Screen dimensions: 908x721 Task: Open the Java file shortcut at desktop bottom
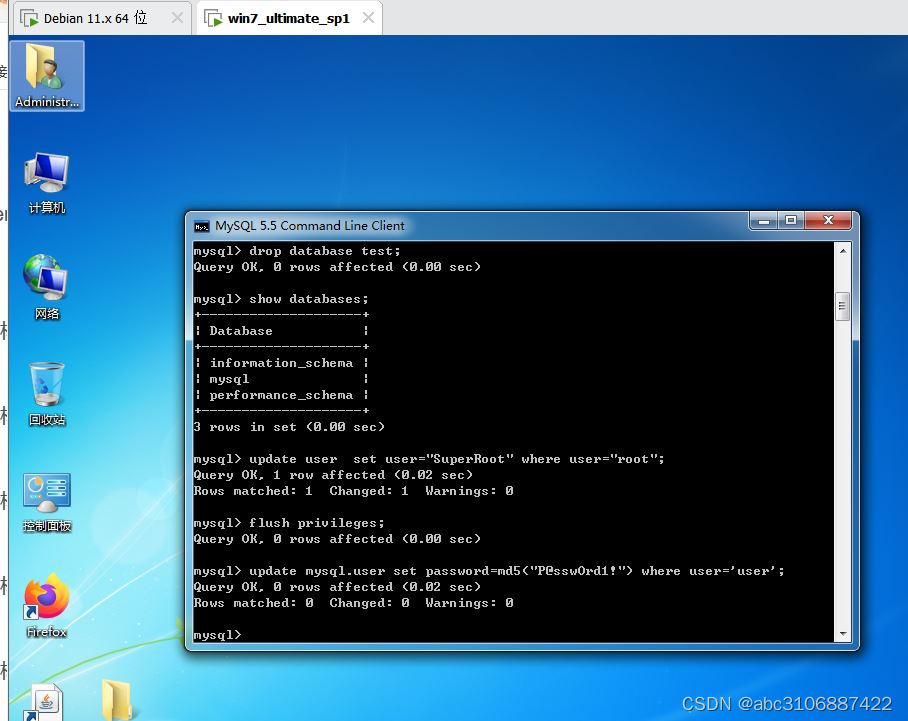(45, 702)
